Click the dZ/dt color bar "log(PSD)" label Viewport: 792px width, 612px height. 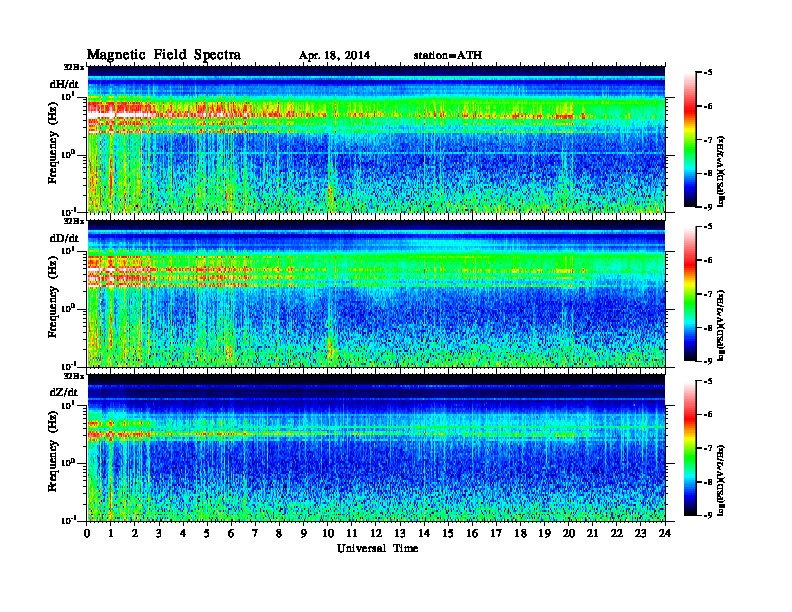pos(721,481)
